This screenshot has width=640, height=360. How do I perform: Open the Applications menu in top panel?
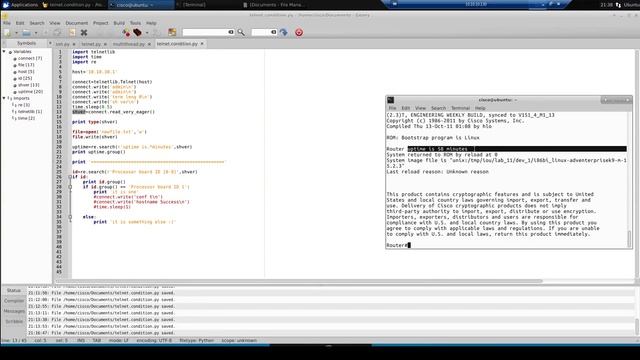point(20,5)
